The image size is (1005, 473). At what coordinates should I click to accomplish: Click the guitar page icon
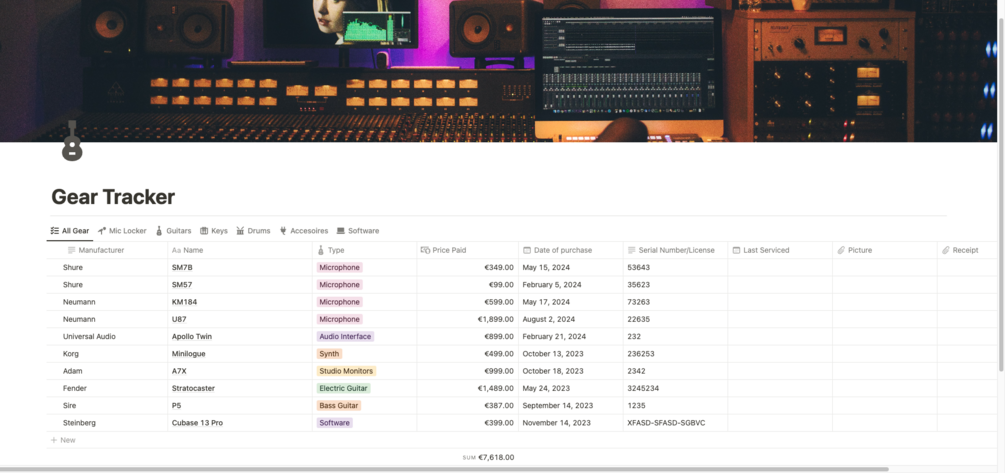pyautogui.click(x=72, y=141)
